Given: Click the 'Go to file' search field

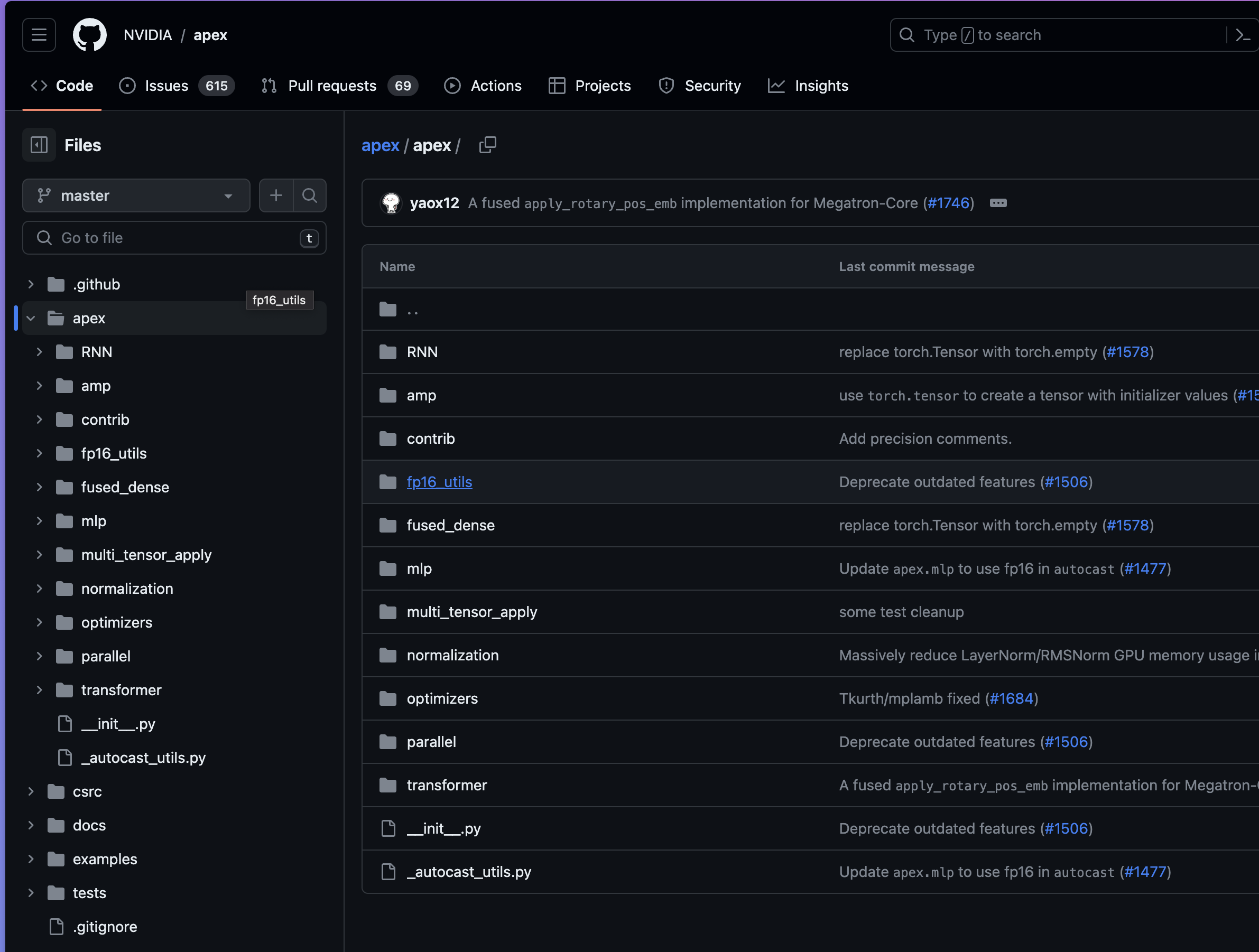Looking at the screenshot, I should click(x=174, y=238).
